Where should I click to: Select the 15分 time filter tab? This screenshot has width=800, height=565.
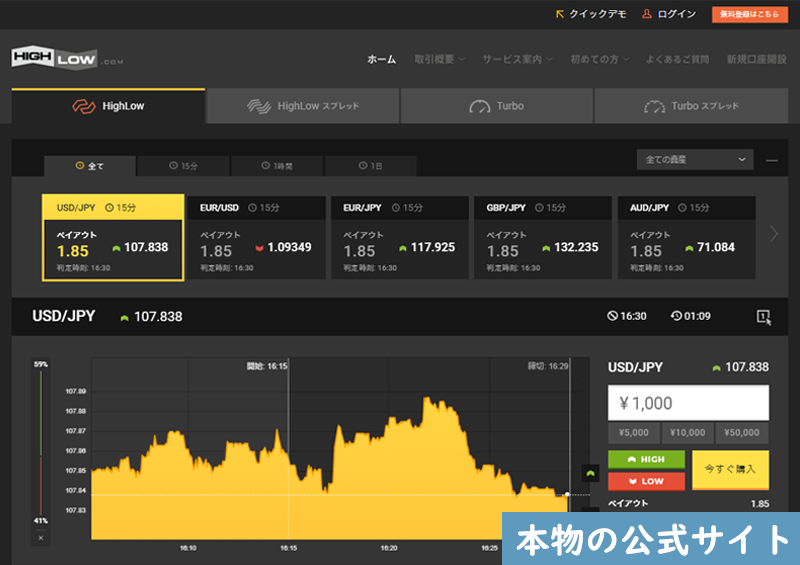coord(183,166)
